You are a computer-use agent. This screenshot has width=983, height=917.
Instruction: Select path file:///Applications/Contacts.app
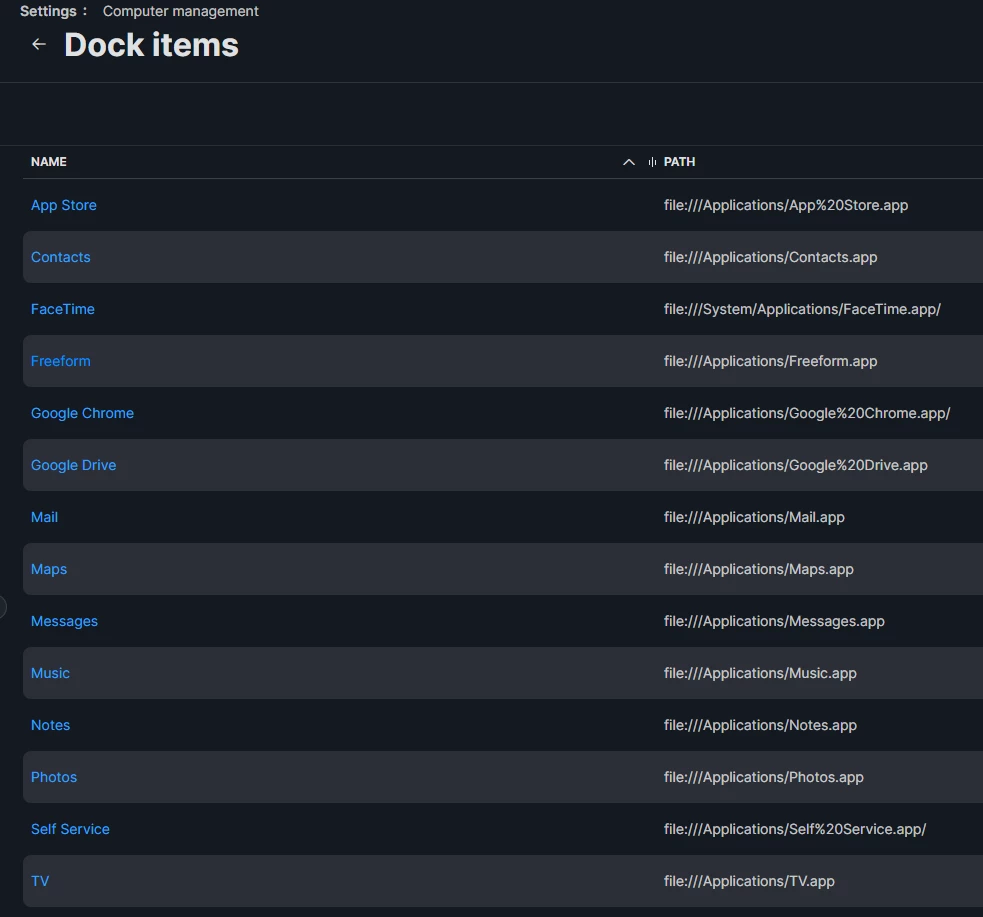click(770, 257)
